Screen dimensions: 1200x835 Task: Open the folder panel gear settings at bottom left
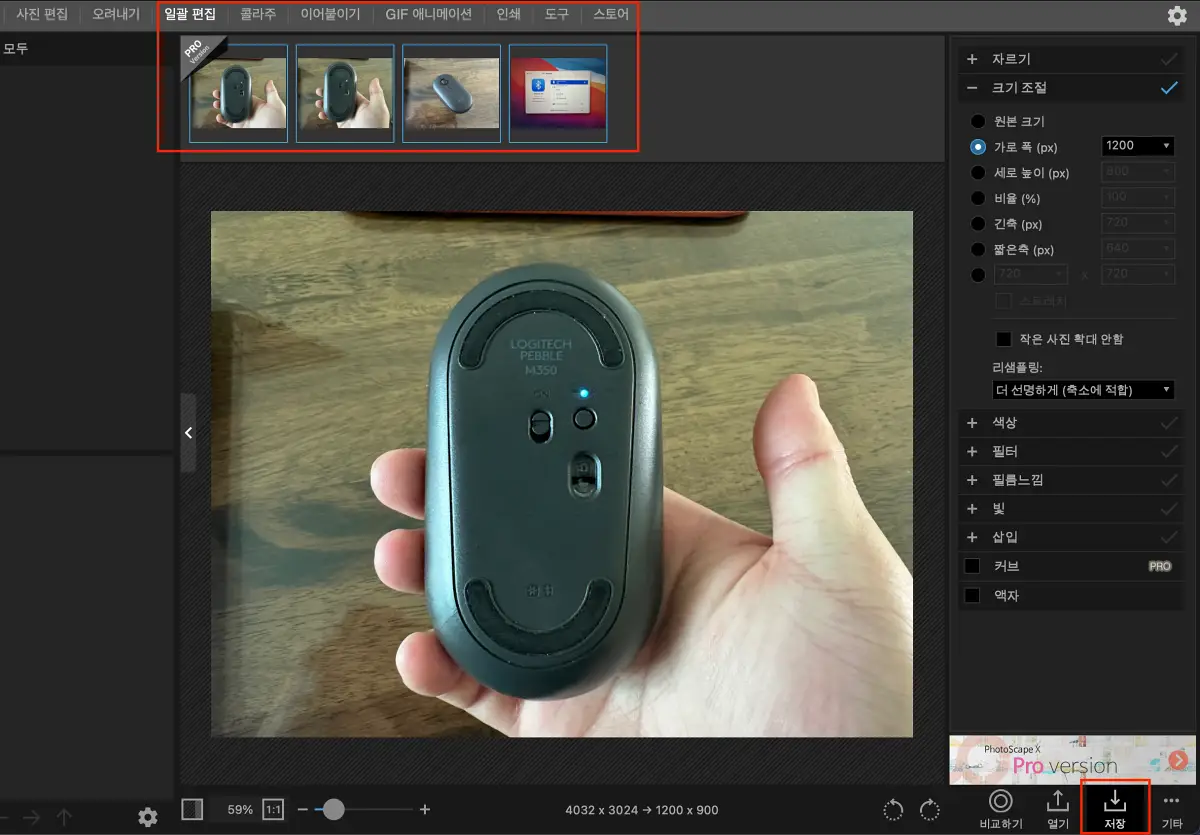tap(148, 817)
